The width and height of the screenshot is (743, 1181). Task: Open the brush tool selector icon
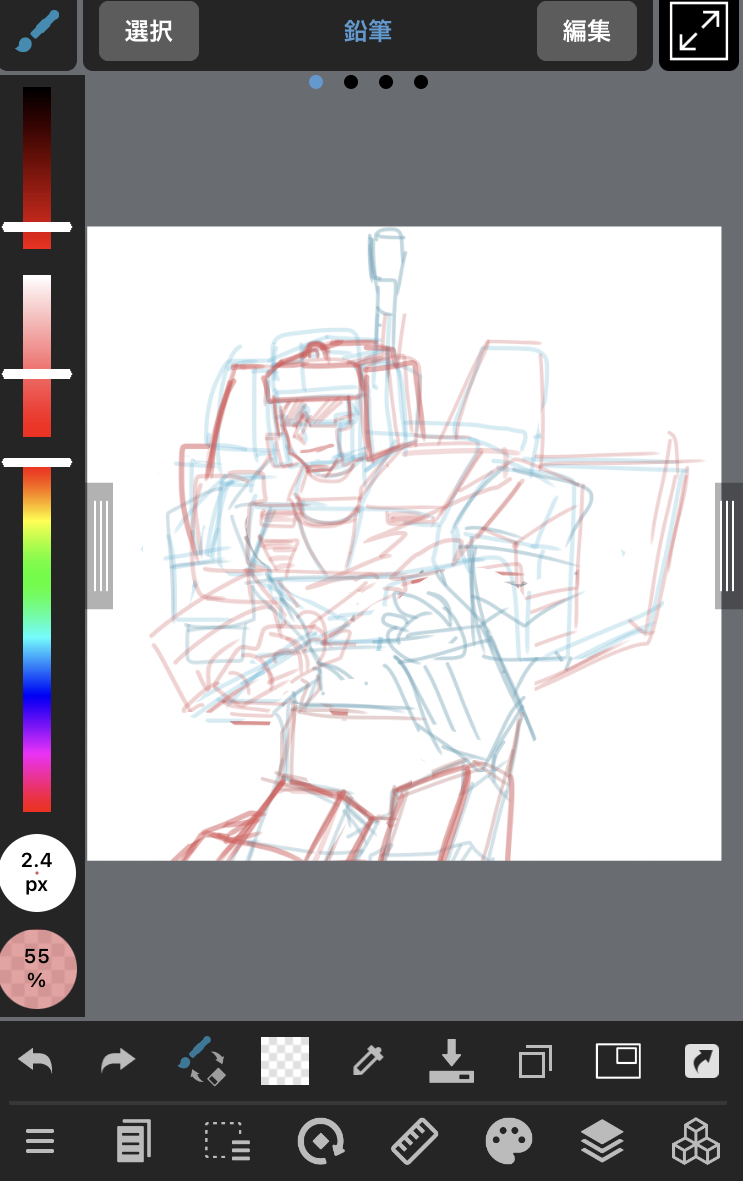(x=36, y=32)
